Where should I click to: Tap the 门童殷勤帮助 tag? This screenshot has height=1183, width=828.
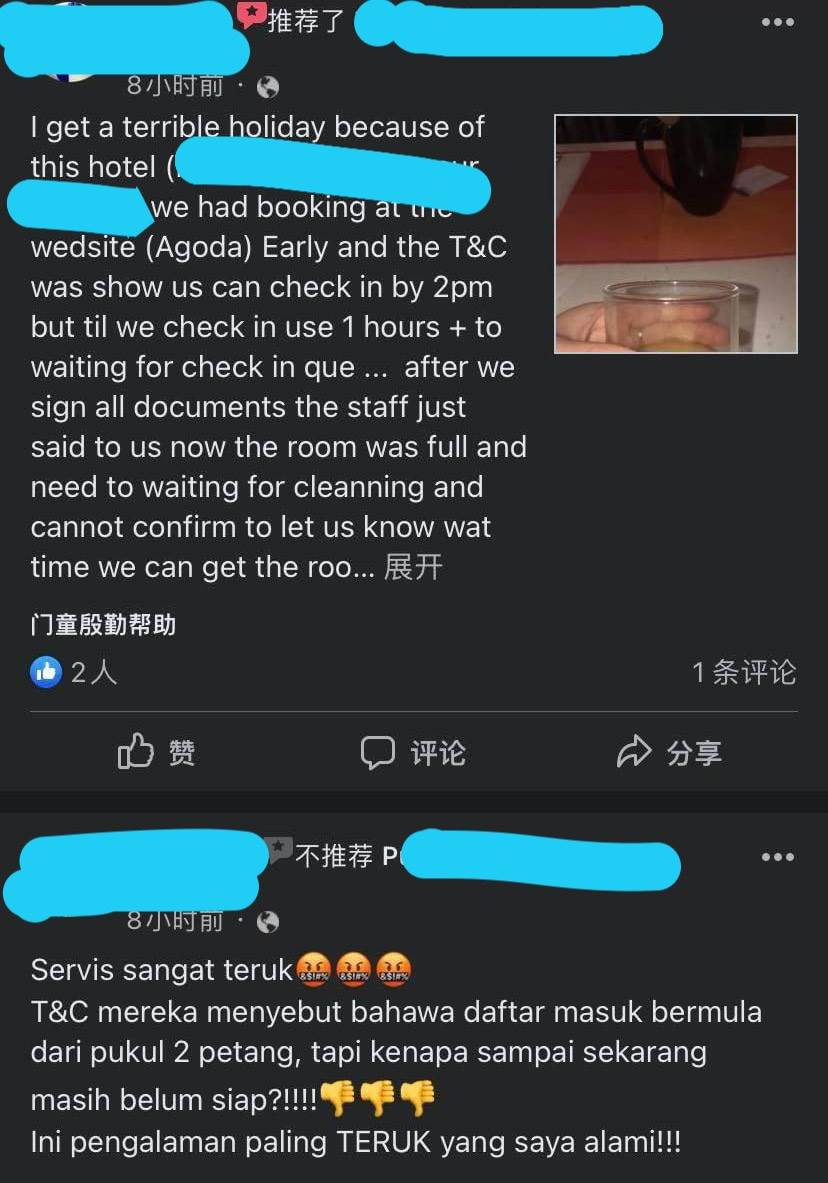pos(103,625)
